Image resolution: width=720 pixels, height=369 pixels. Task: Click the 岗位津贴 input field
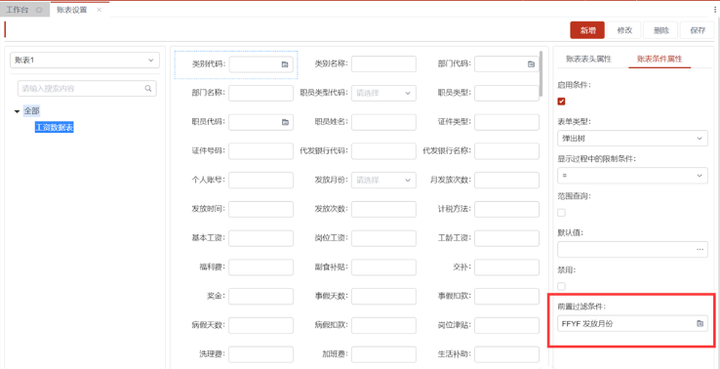507,325
